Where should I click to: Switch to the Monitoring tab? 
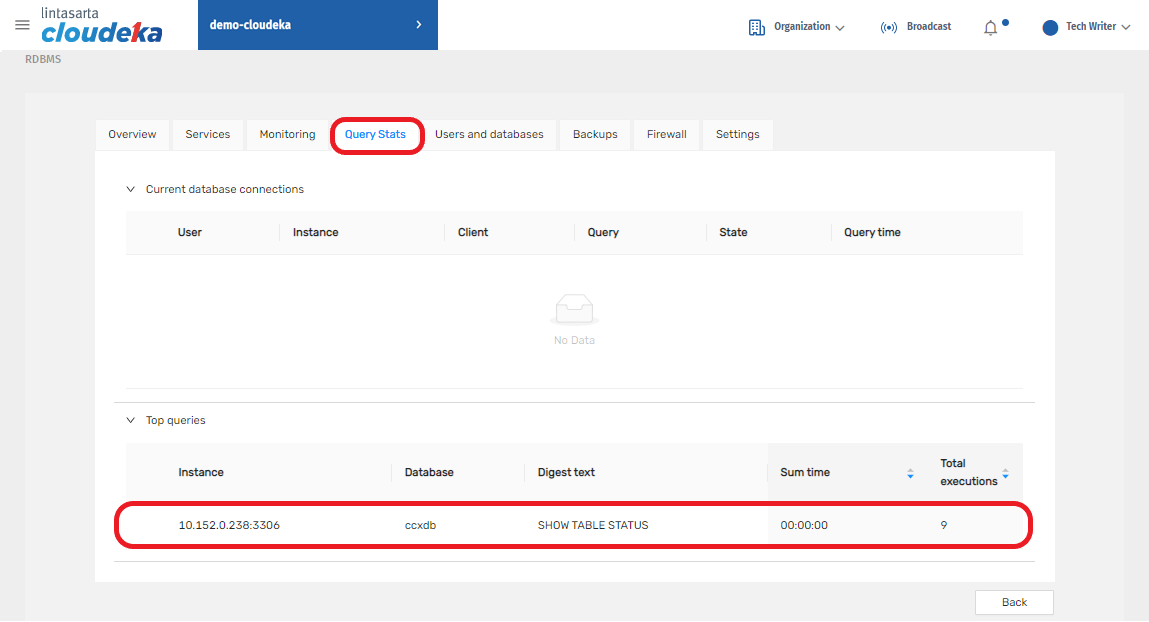(x=287, y=134)
